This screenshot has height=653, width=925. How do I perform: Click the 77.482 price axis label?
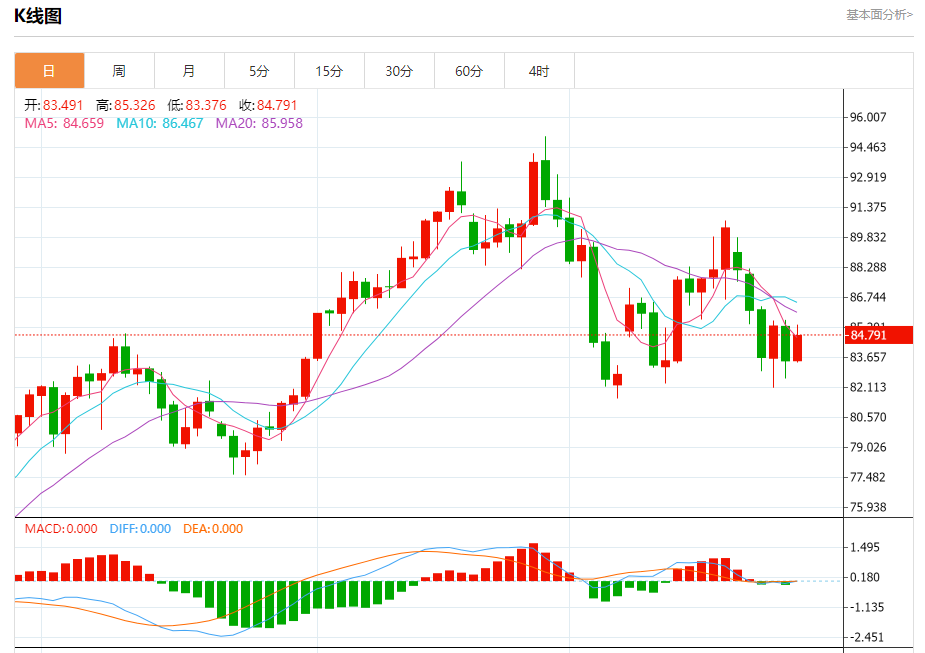tap(868, 477)
